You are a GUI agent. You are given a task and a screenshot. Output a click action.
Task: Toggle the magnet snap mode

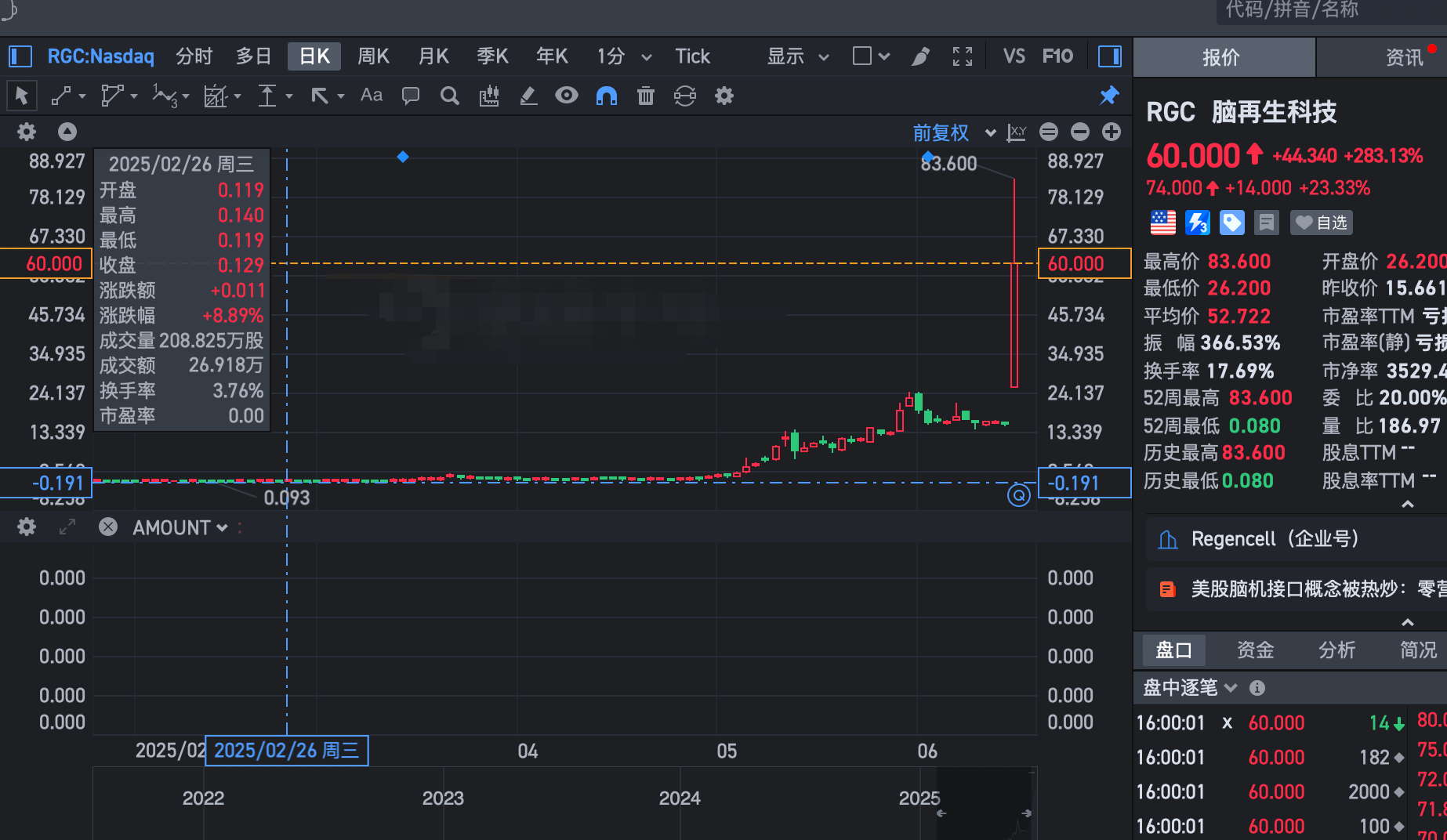607,96
